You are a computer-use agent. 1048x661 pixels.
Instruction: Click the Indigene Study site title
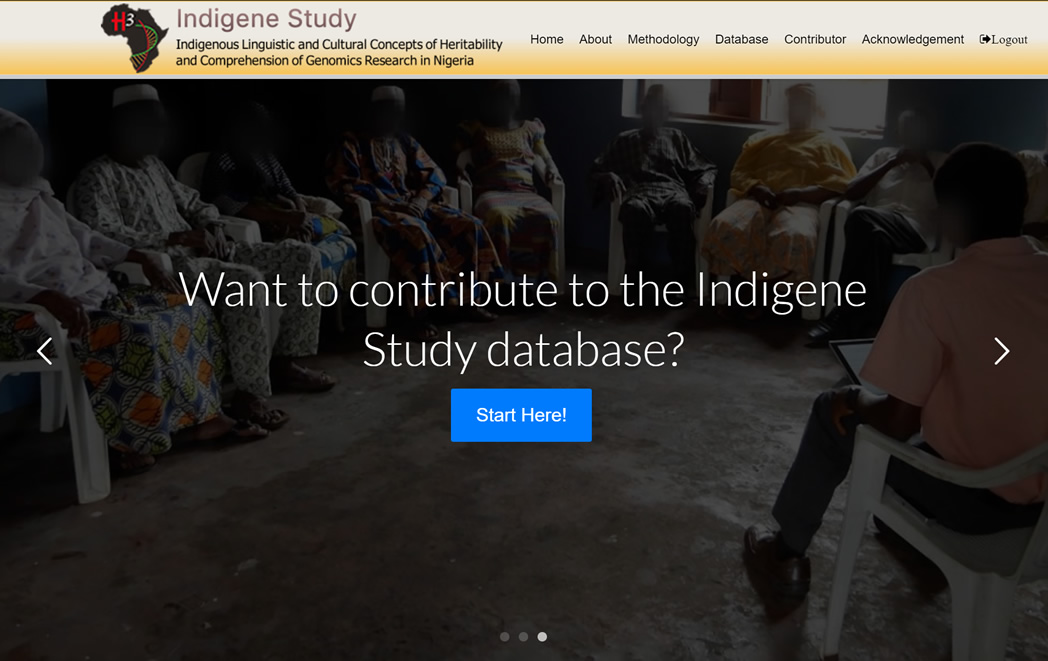coord(266,19)
